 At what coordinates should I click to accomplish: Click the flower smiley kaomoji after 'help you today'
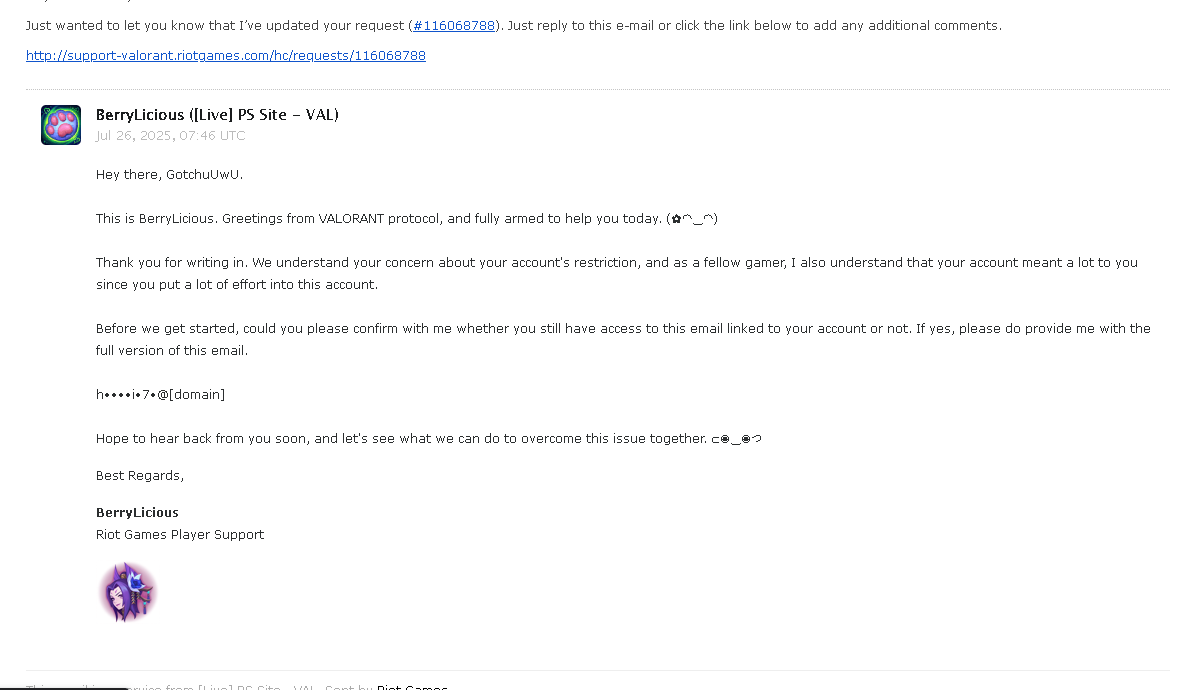tap(693, 219)
